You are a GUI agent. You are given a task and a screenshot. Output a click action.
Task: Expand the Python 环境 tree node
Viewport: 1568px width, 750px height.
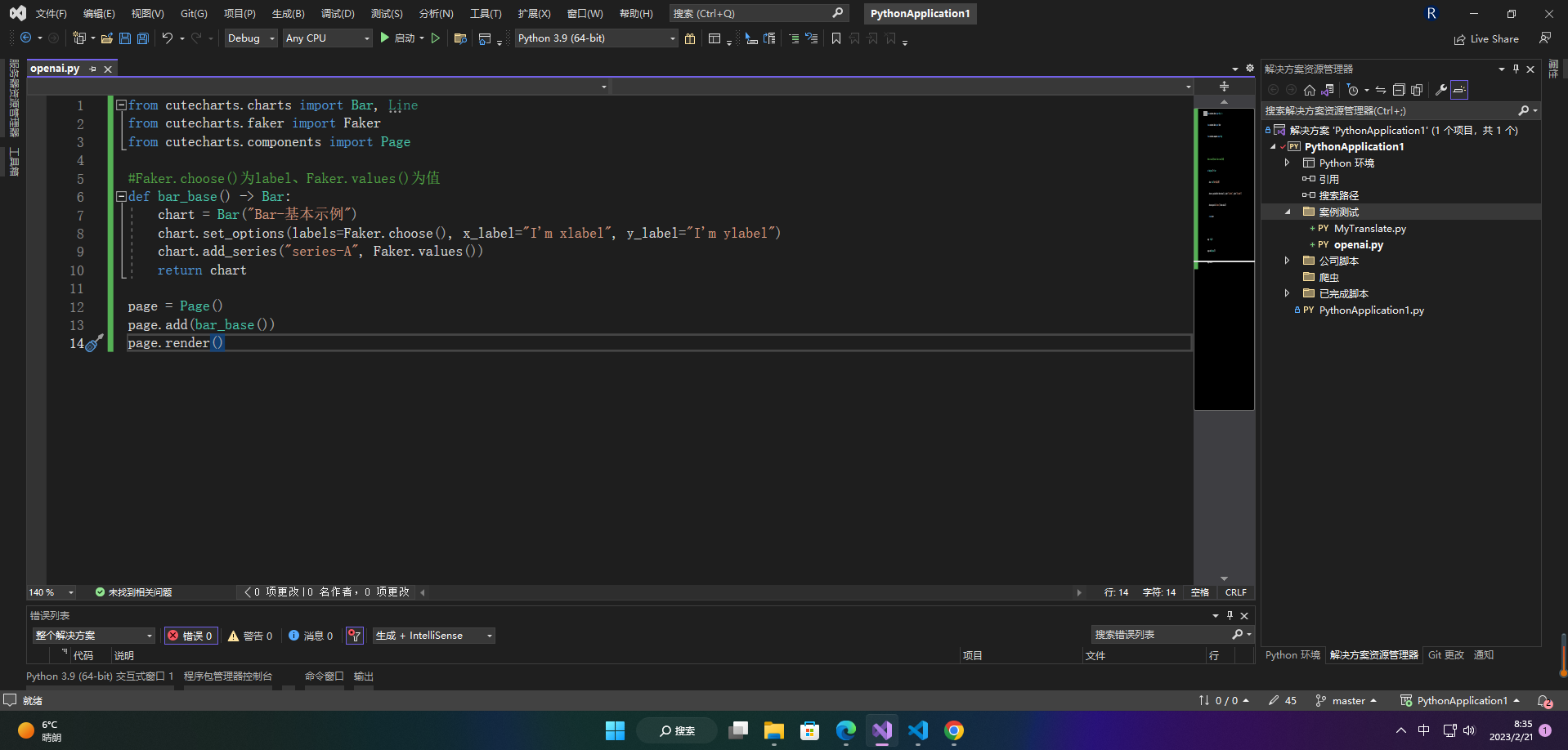pos(1288,163)
